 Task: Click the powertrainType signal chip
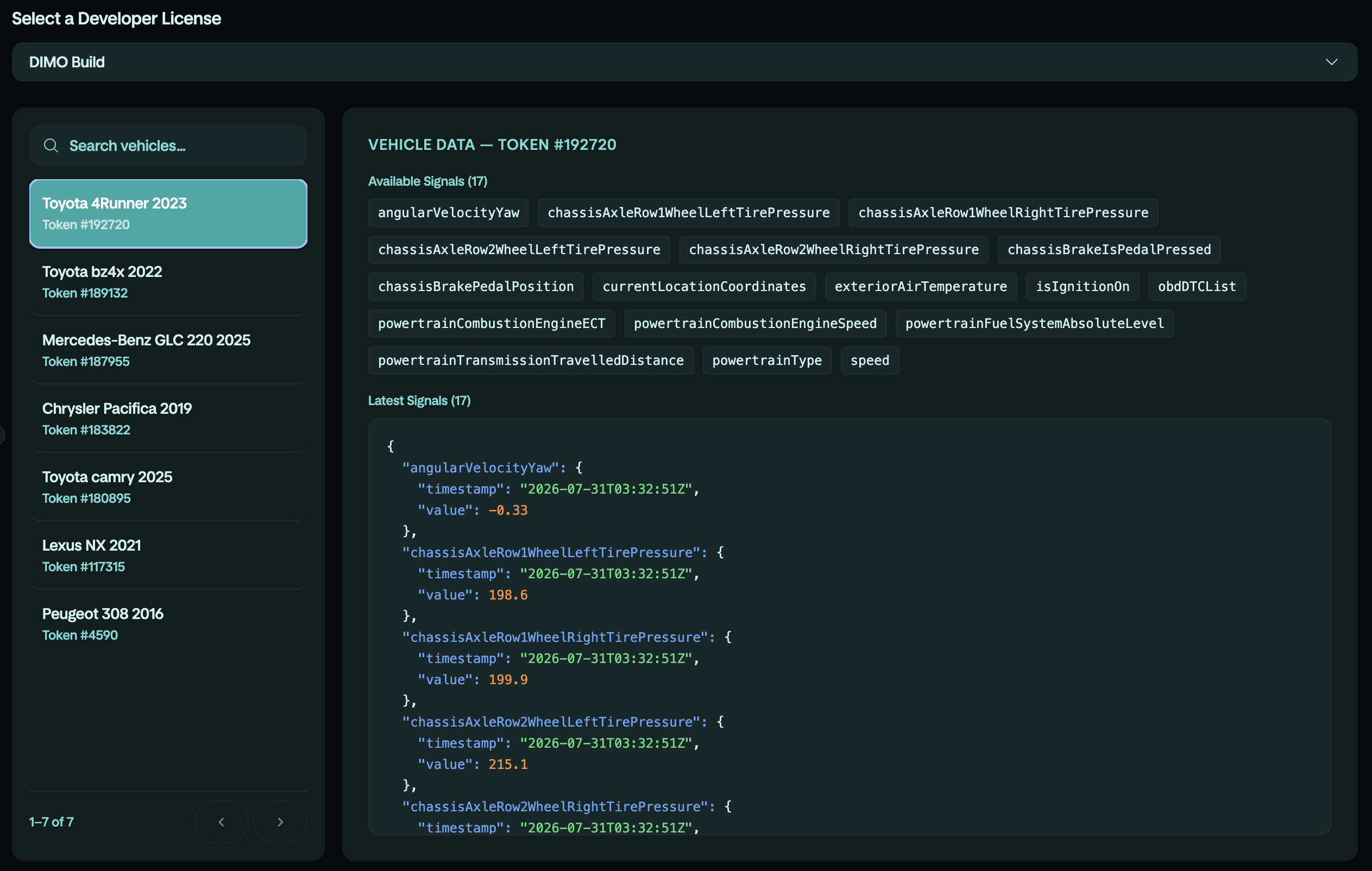click(x=767, y=361)
